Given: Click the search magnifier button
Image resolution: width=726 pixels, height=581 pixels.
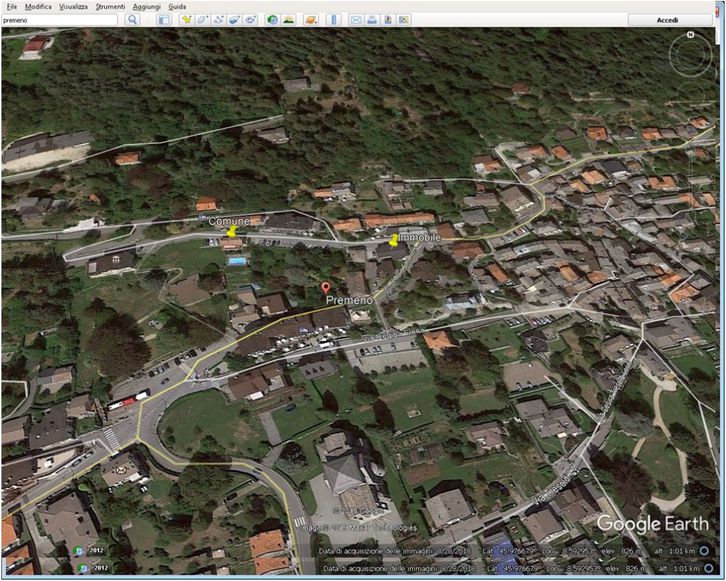Looking at the screenshot, I should [x=132, y=20].
